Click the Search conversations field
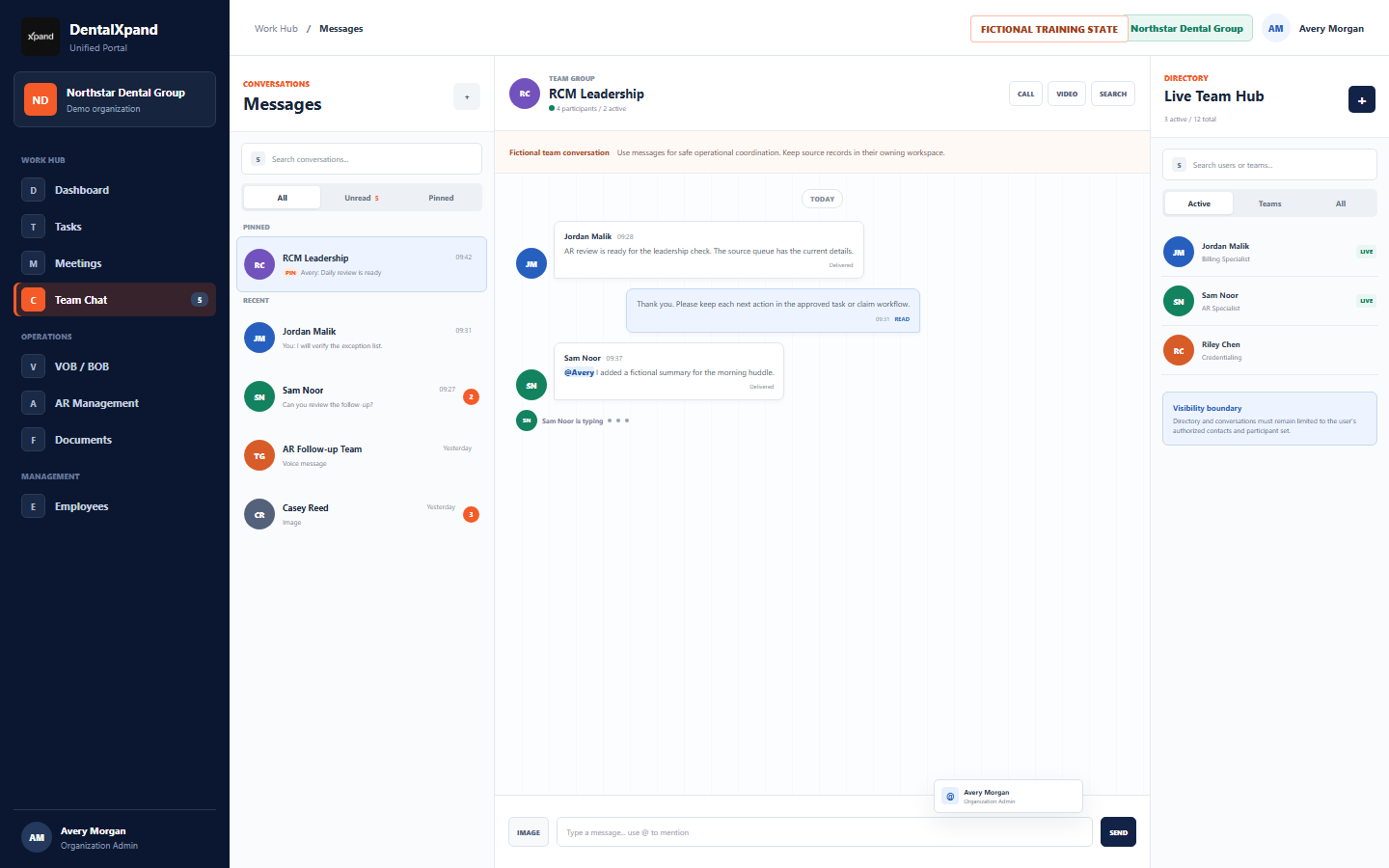The image size is (1389, 868). [x=362, y=159]
